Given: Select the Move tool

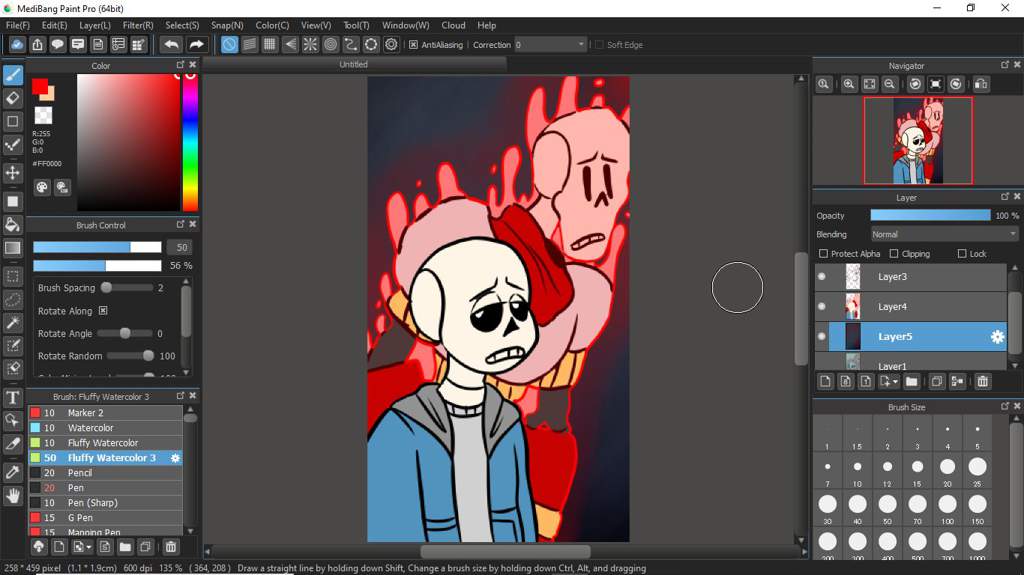Looking at the screenshot, I should click(x=12, y=172).
